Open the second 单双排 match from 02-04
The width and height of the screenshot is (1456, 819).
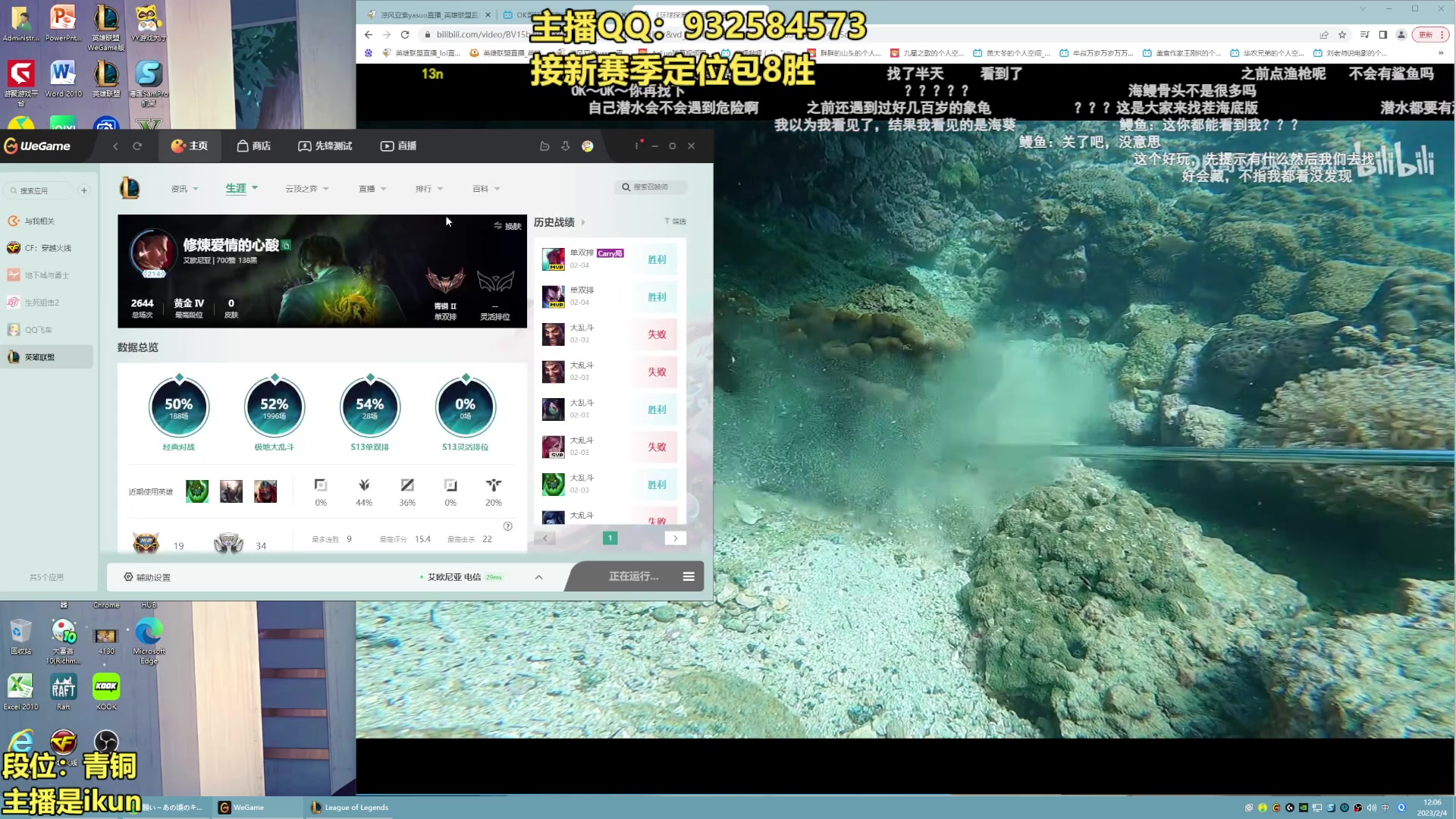(610, 297)
